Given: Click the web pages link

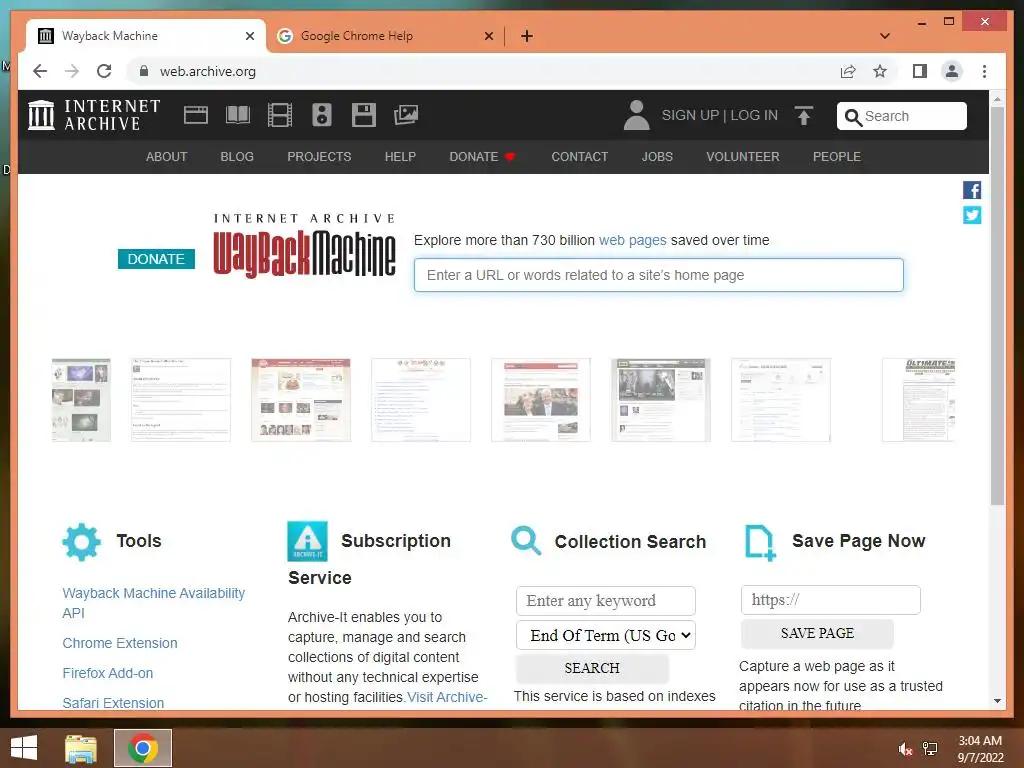Looking at the screenshot, I should 633,240.
